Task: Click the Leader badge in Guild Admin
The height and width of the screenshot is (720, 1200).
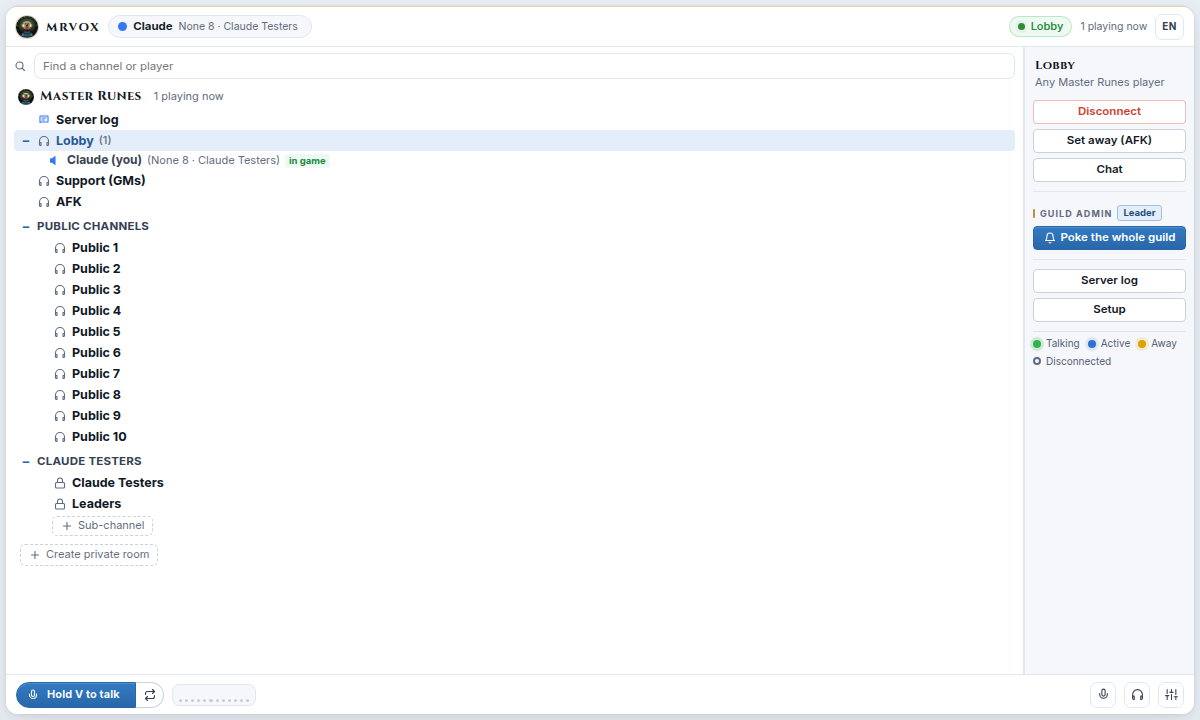Action: click(1139, 213)
